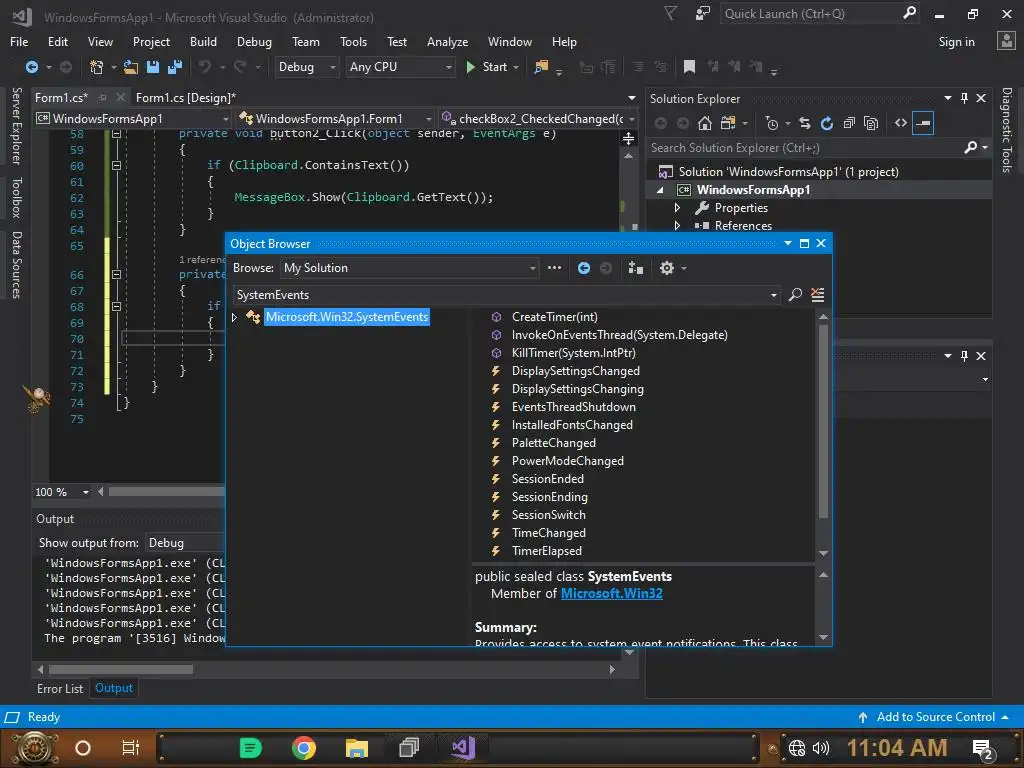Click the Pending Changes Filter clock icon
Viewport: 1024px width, 768px height.
click(x=772, y=123)
